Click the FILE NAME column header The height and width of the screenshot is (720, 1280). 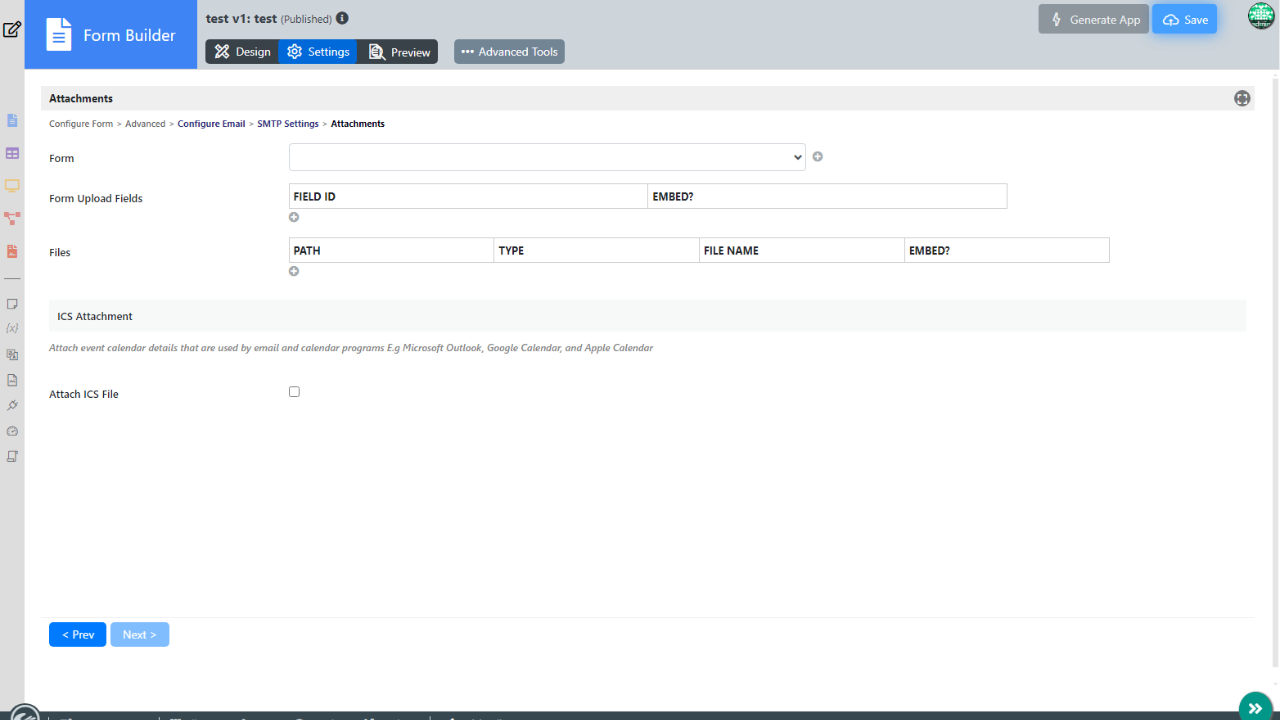pos(801,250)
